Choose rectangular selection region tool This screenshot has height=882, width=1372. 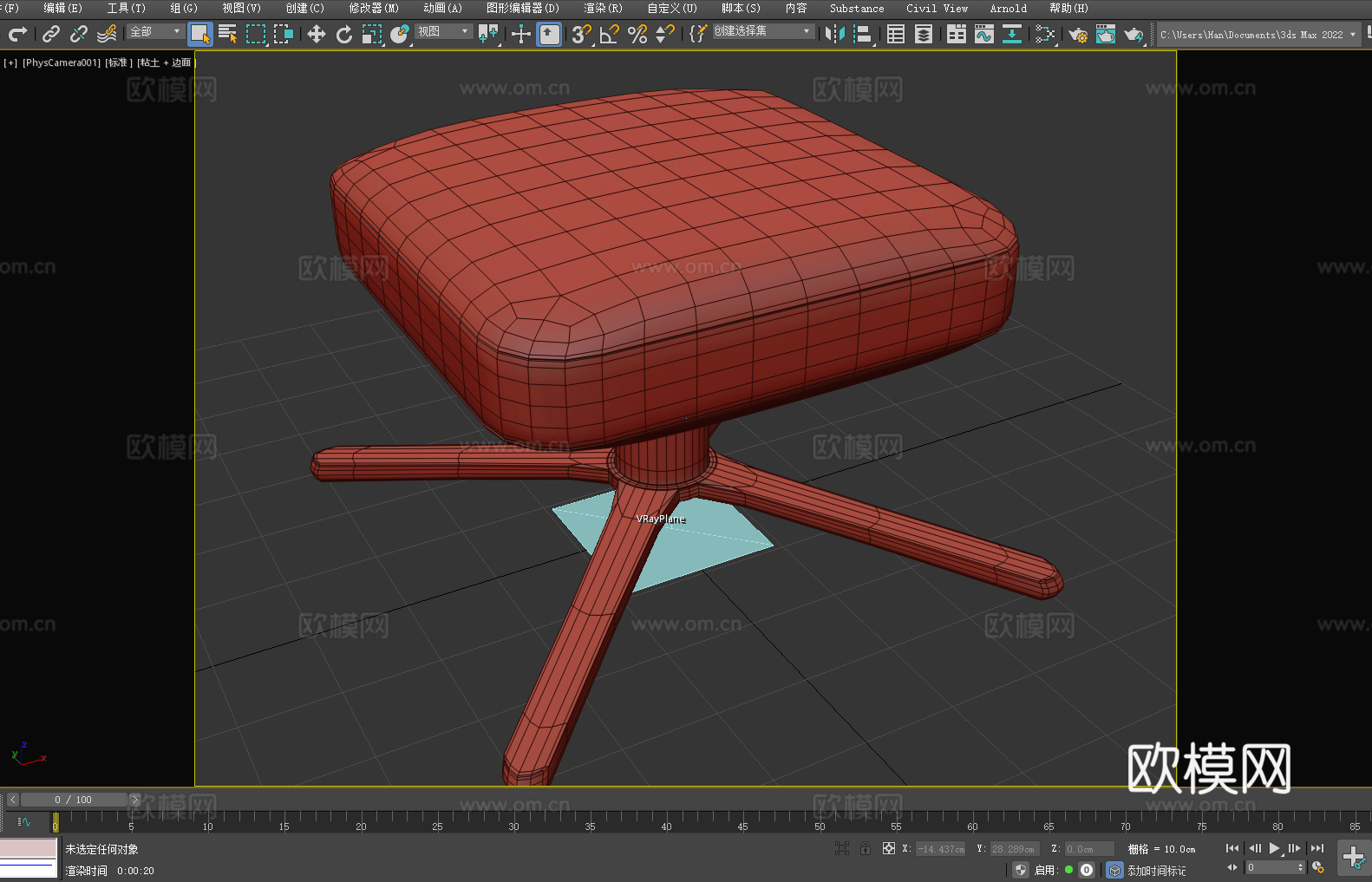(x=256, y=34)
